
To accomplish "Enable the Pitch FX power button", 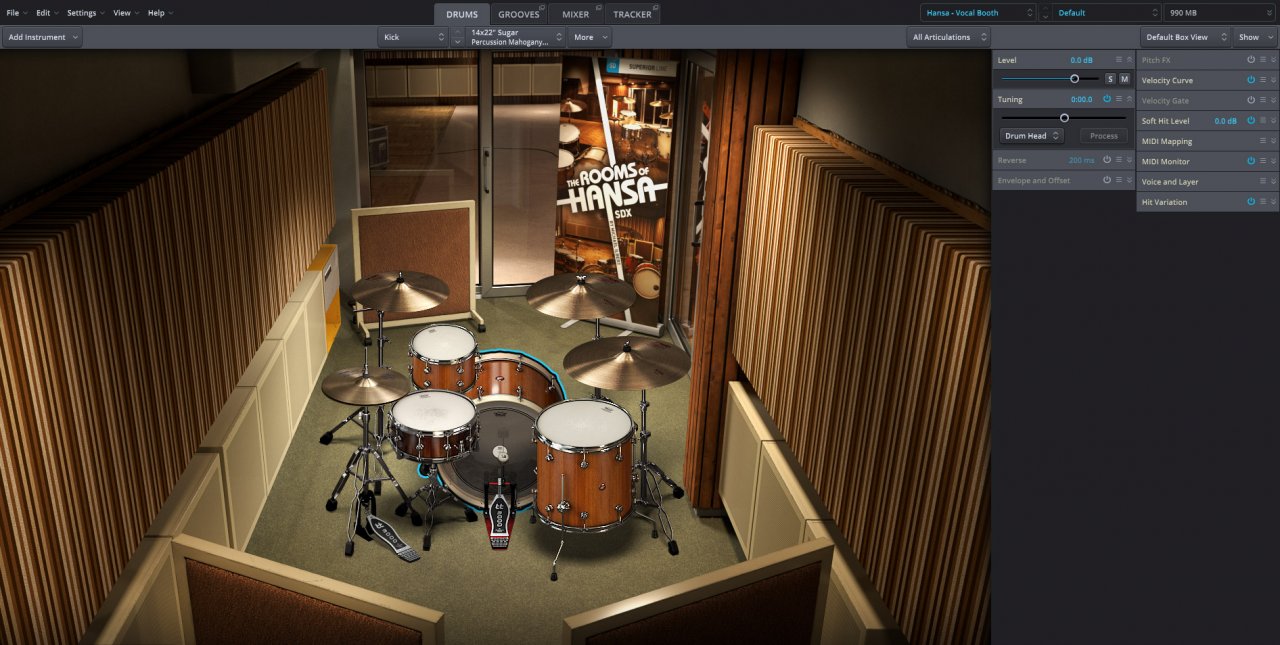I will [x=1251, y=60].
